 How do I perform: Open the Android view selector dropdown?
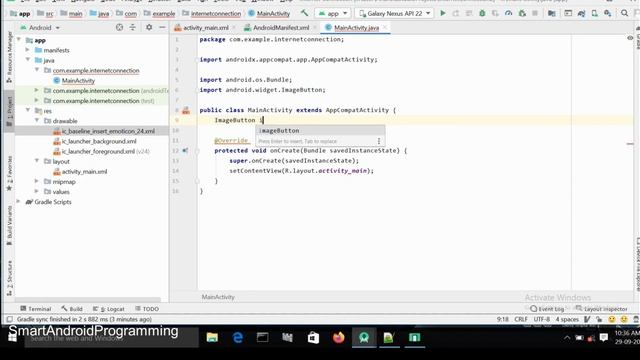(40, 28)
